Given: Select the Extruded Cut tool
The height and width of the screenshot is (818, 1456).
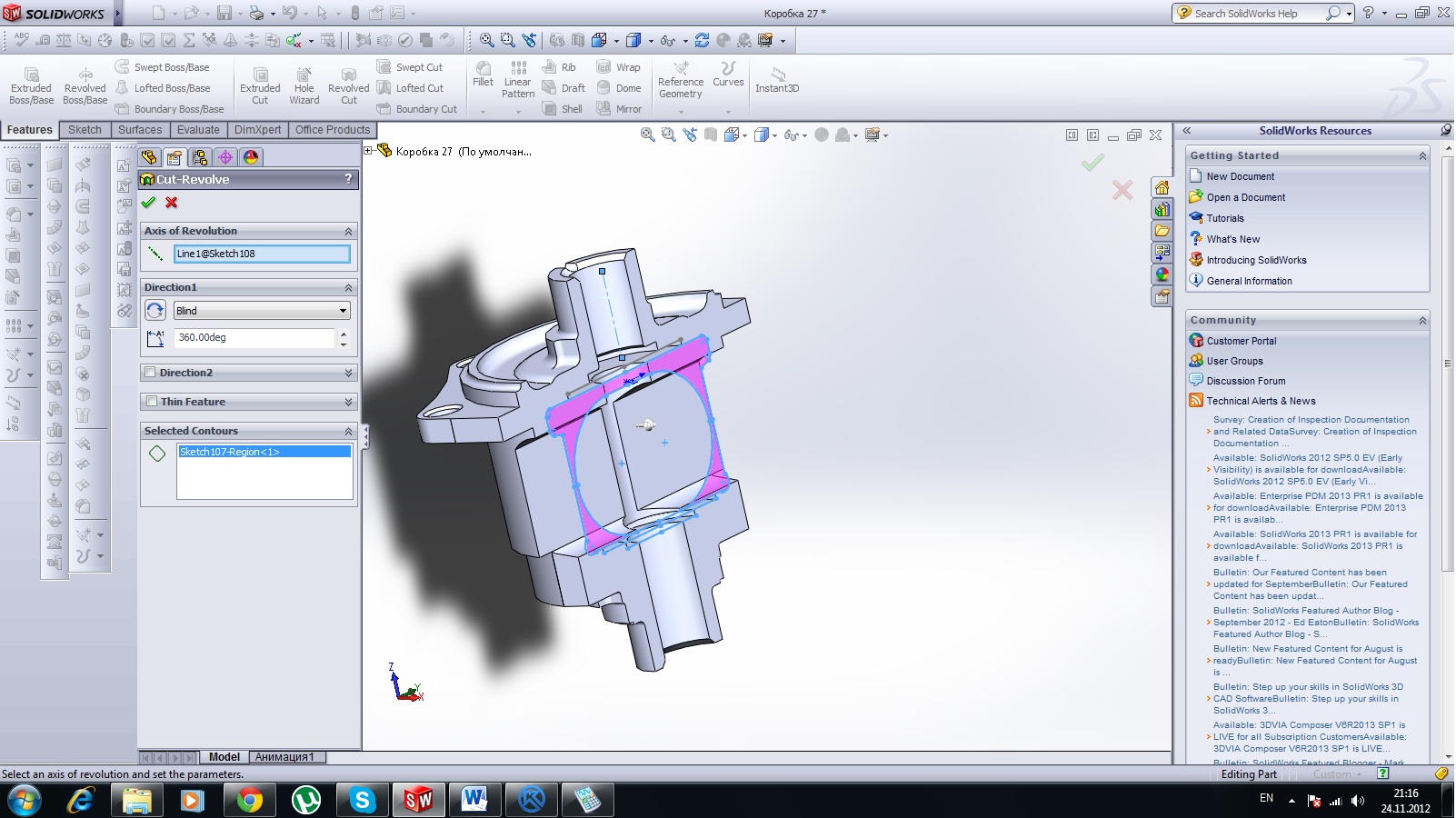Looking at the screenshot, I should [260, 86].
